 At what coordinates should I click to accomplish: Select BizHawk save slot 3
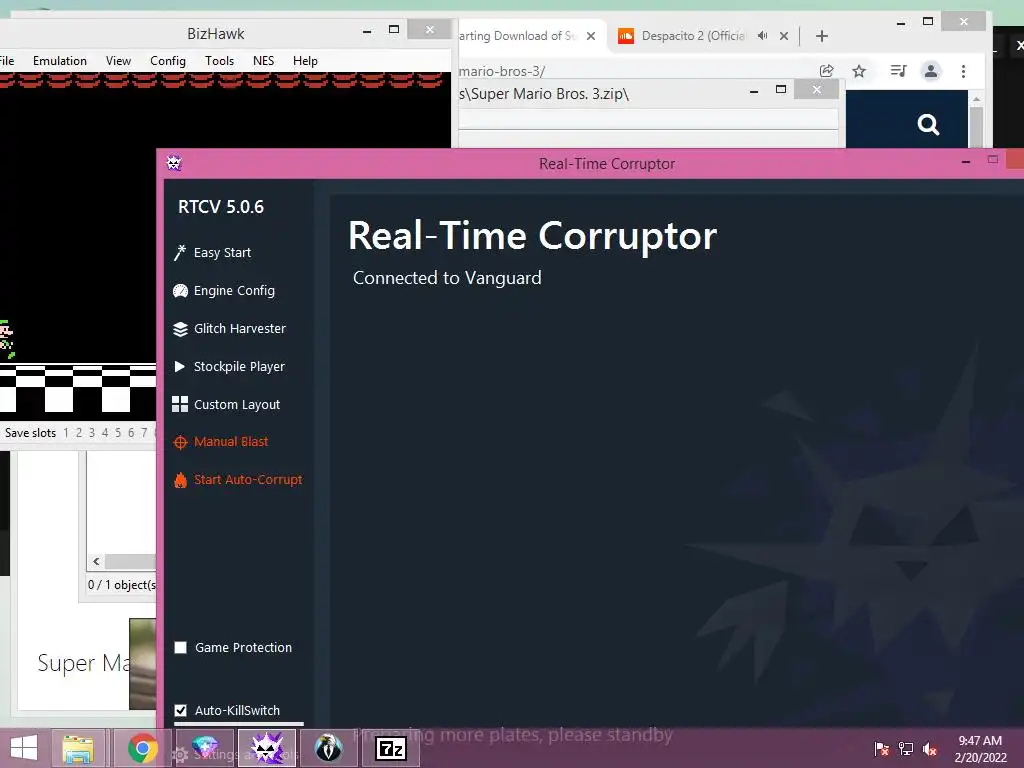click(x=91, y=432)
